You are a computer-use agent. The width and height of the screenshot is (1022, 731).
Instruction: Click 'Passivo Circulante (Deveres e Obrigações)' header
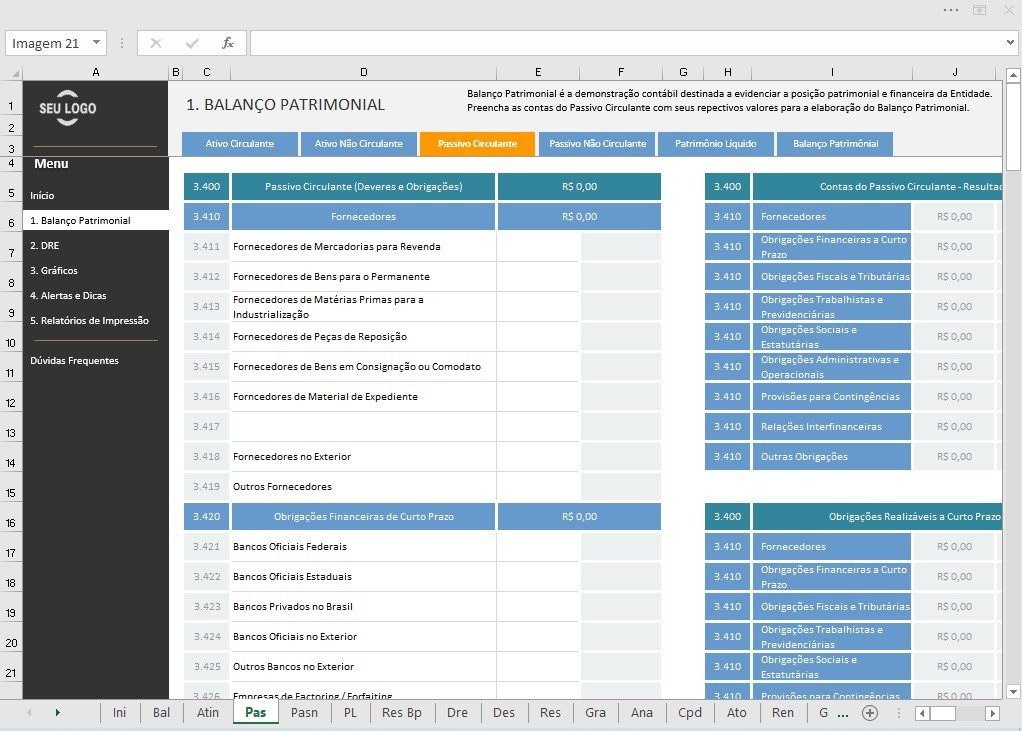(x=363, y=186)
